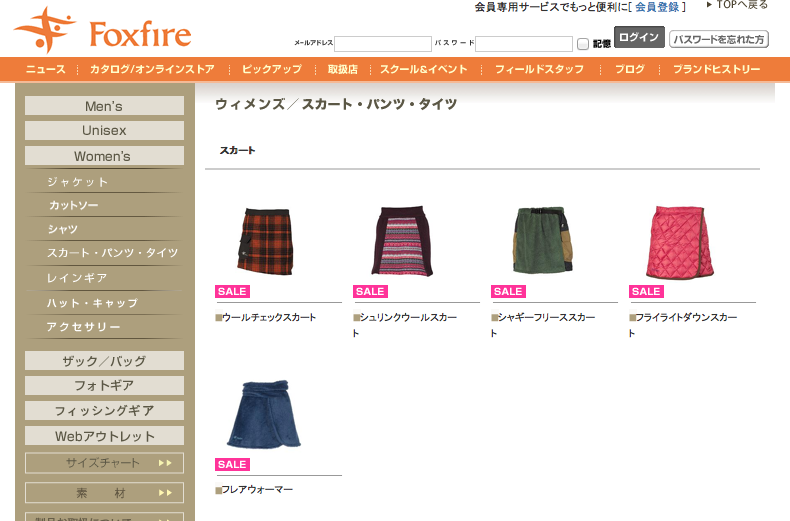The height and width of the screenshot is (521, 790).
Task: Open カタログ/オンラインストア in the navigation bar
Action: pyautogui.click(x=152, y=70)
